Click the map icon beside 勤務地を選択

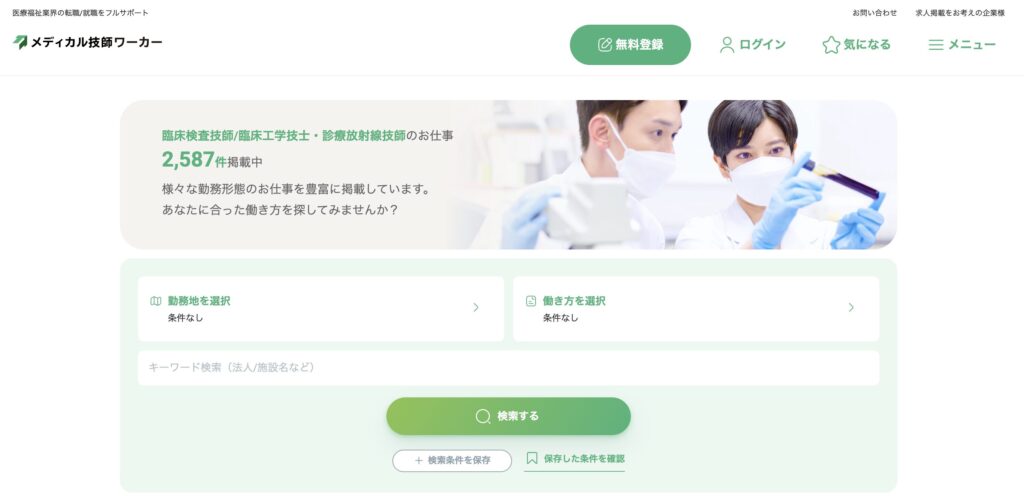[x=155, y=301]
